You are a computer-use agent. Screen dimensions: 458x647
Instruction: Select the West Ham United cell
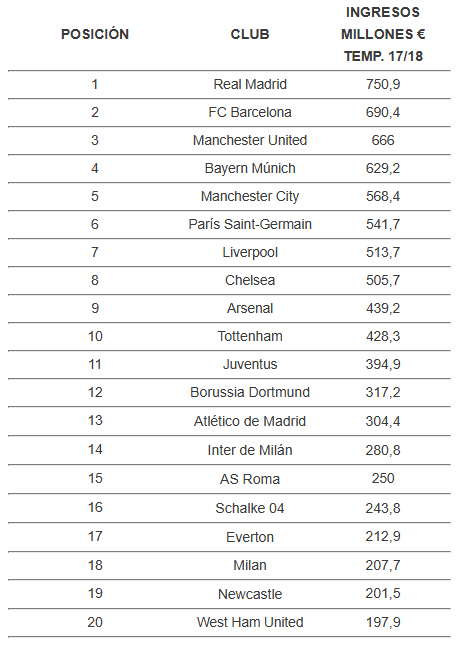click(x=250, y=622)
